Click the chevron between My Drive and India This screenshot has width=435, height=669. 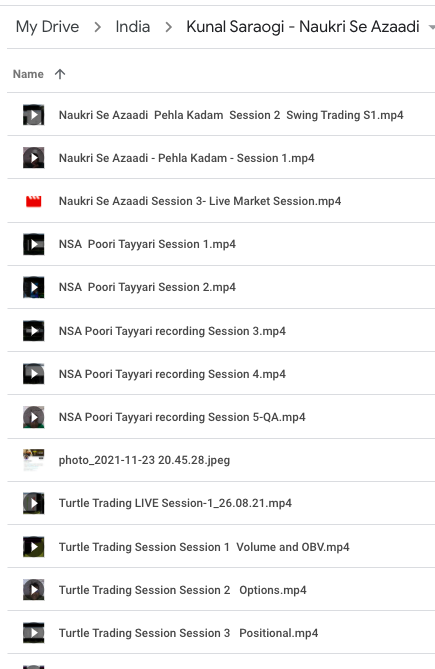tap(98, 27)
